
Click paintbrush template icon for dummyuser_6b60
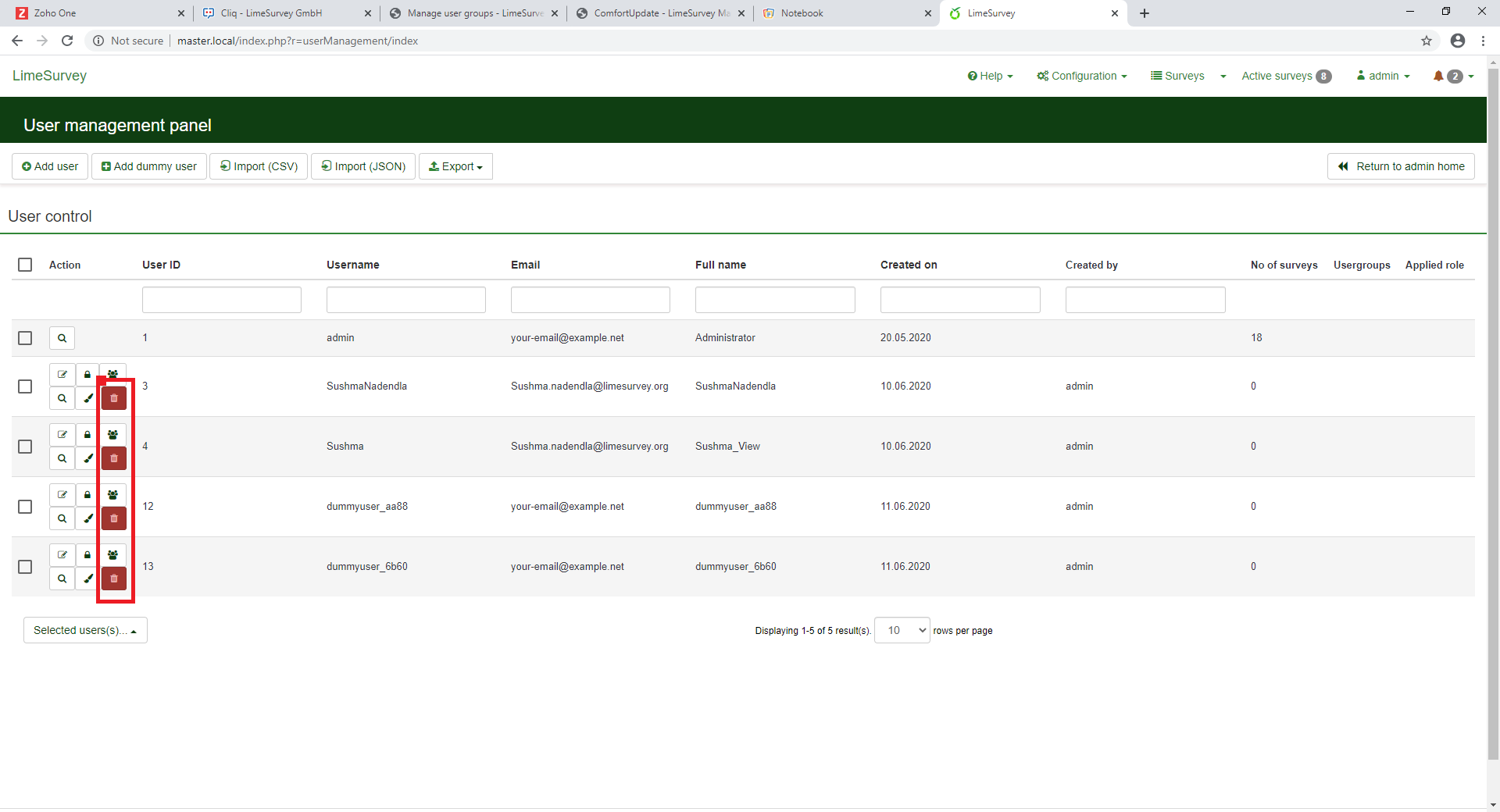[x=88, y=579]
